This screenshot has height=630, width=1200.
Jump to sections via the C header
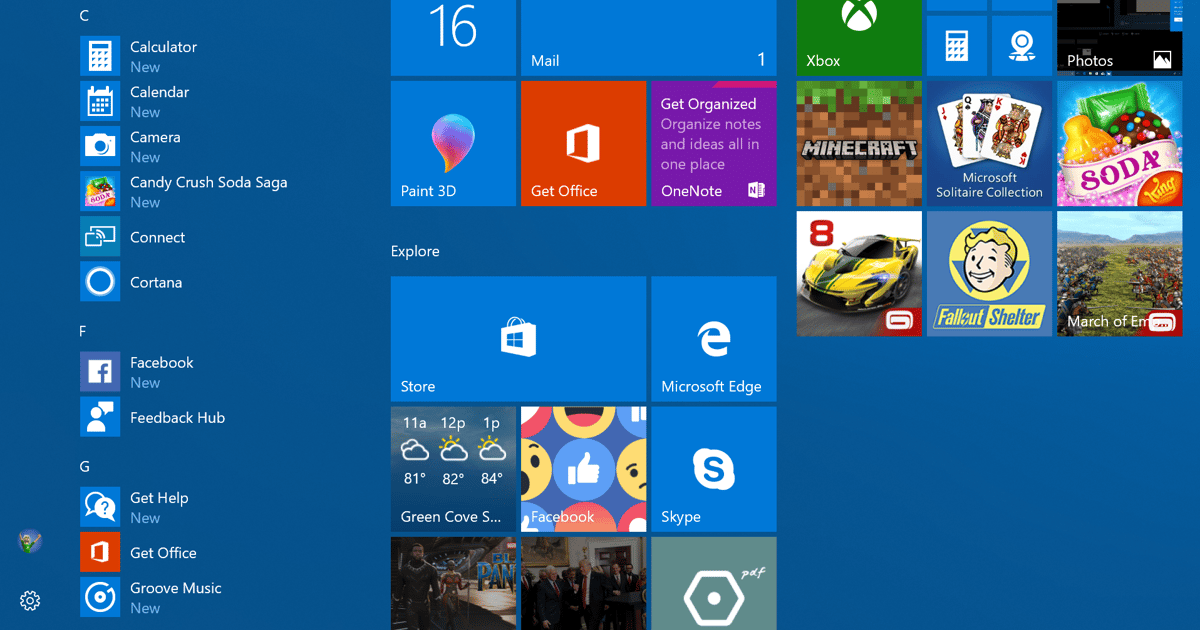point(84,16)
